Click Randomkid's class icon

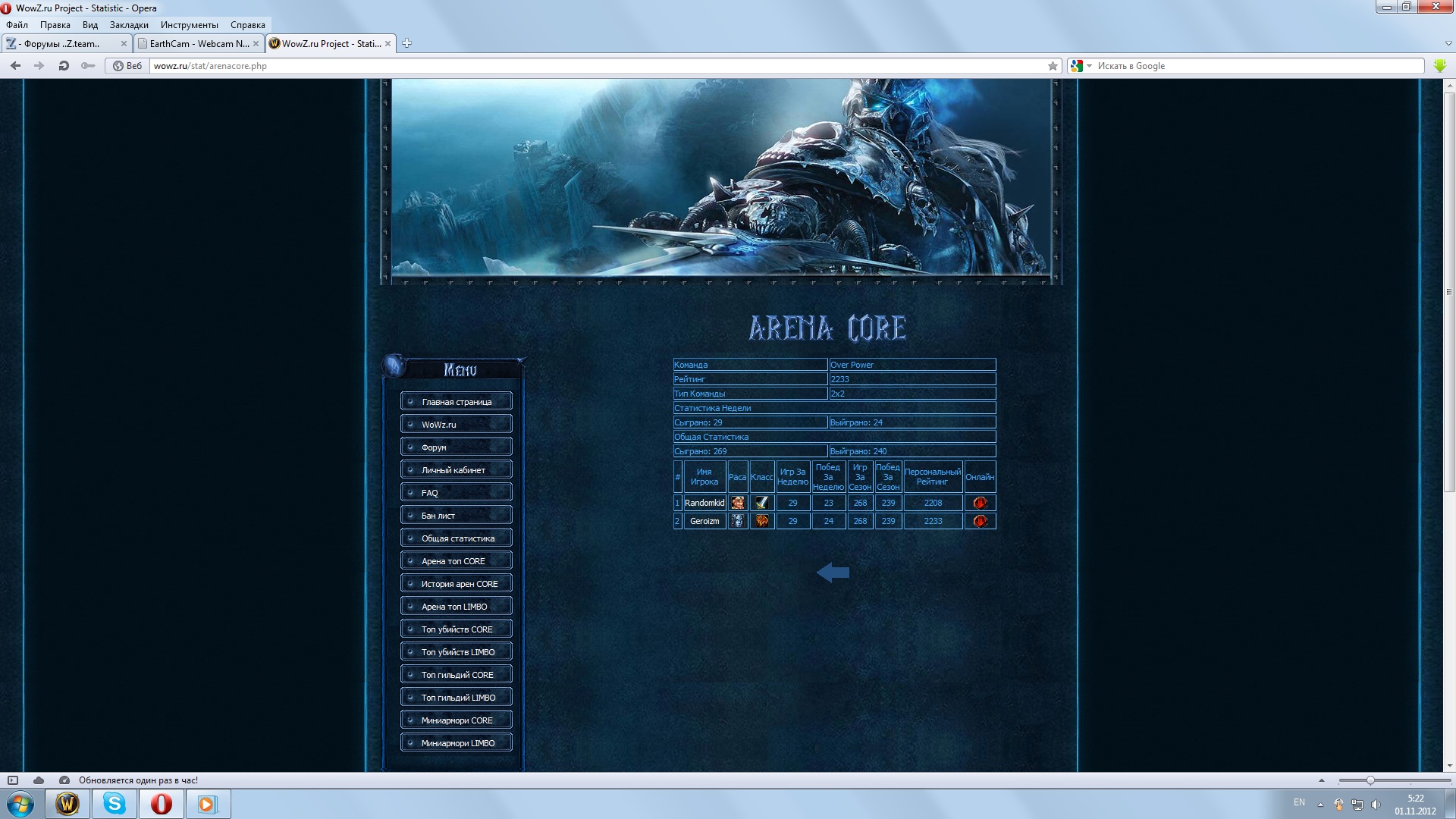coord(761,503)
